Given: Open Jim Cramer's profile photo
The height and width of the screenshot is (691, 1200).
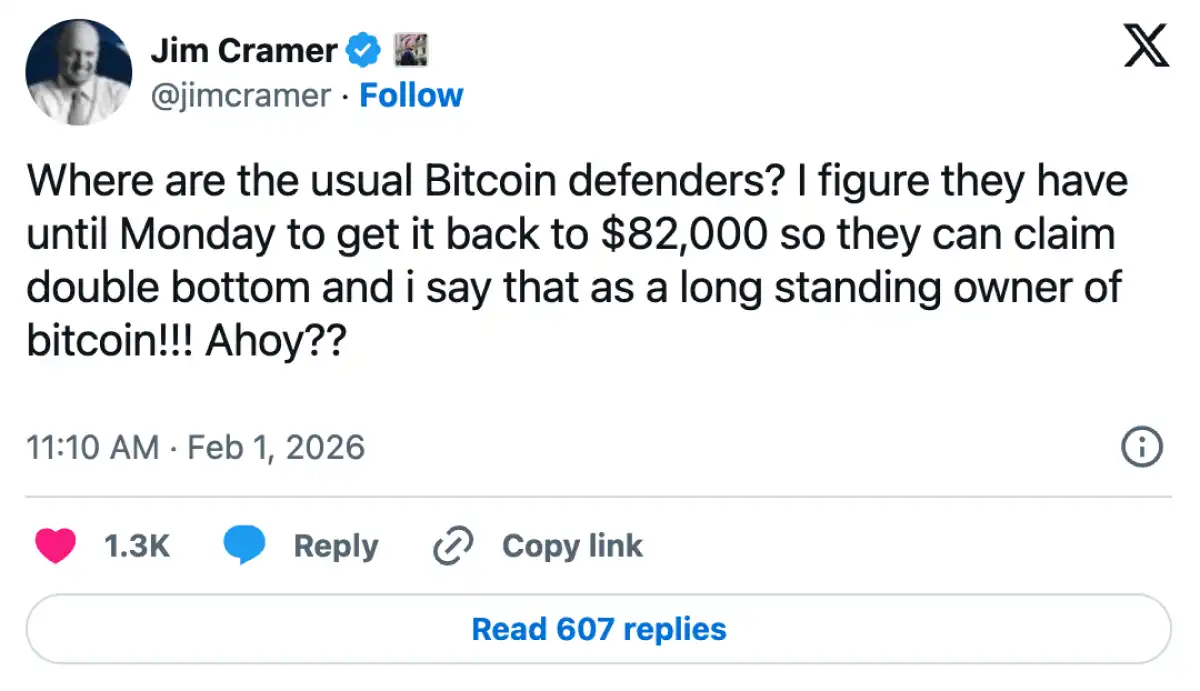Looking at the screenshot, I should 79,72.
